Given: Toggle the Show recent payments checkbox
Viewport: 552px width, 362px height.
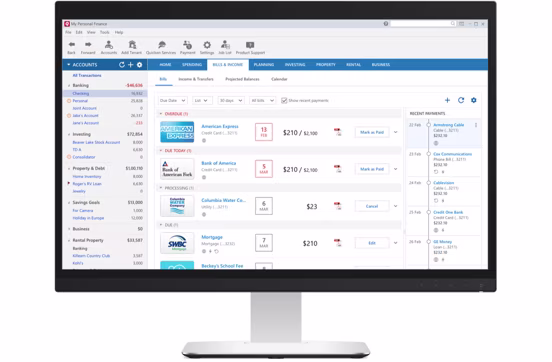Looking at the screenshot, I should click(x=284, y=101).
